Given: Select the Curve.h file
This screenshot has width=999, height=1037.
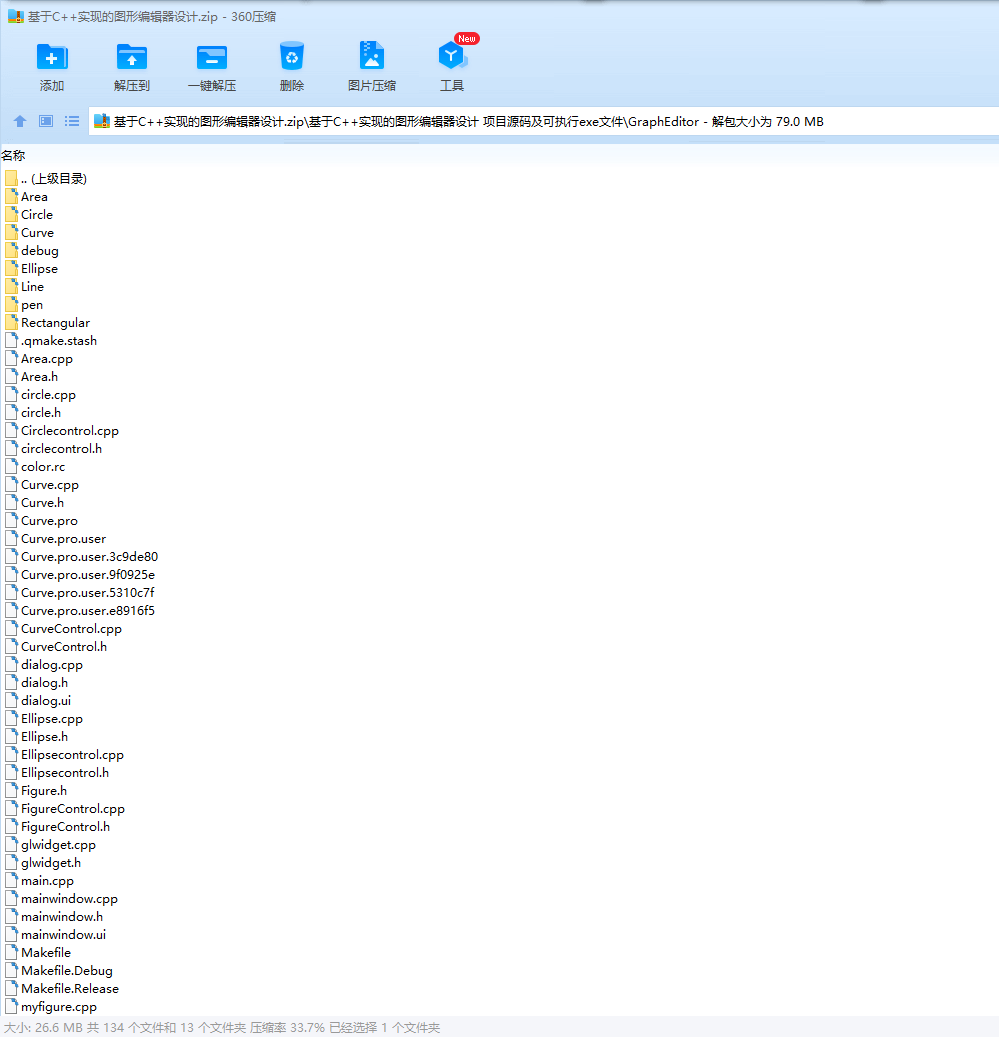Looking at the screenshot, I should pos(34,503).
